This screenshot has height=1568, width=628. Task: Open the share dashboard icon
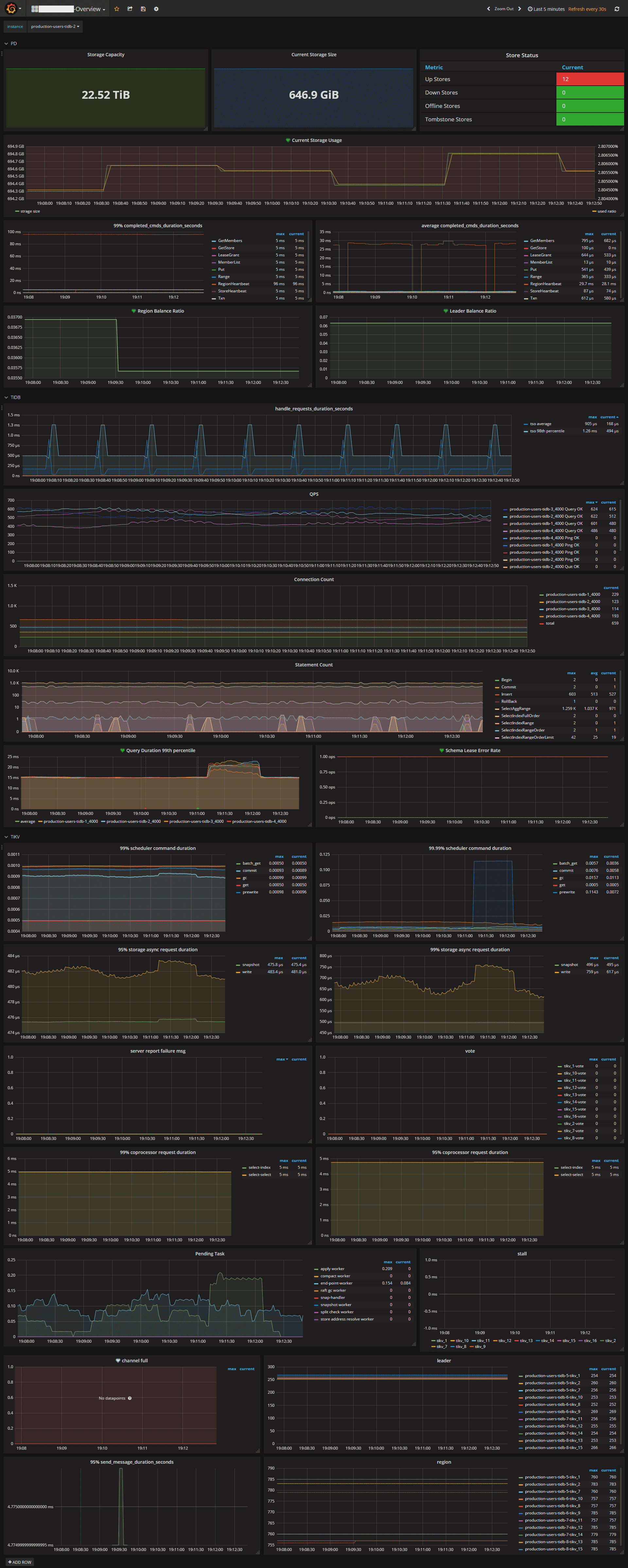(x=130, y=9)
